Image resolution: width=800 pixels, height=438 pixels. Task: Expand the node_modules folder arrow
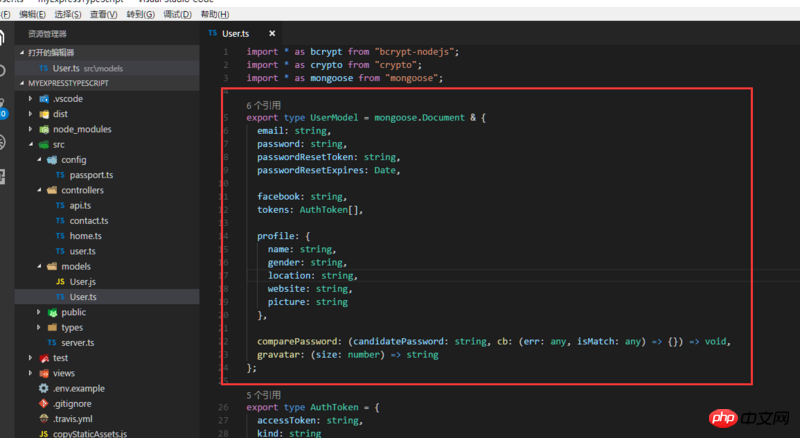[x=31, y=129]
